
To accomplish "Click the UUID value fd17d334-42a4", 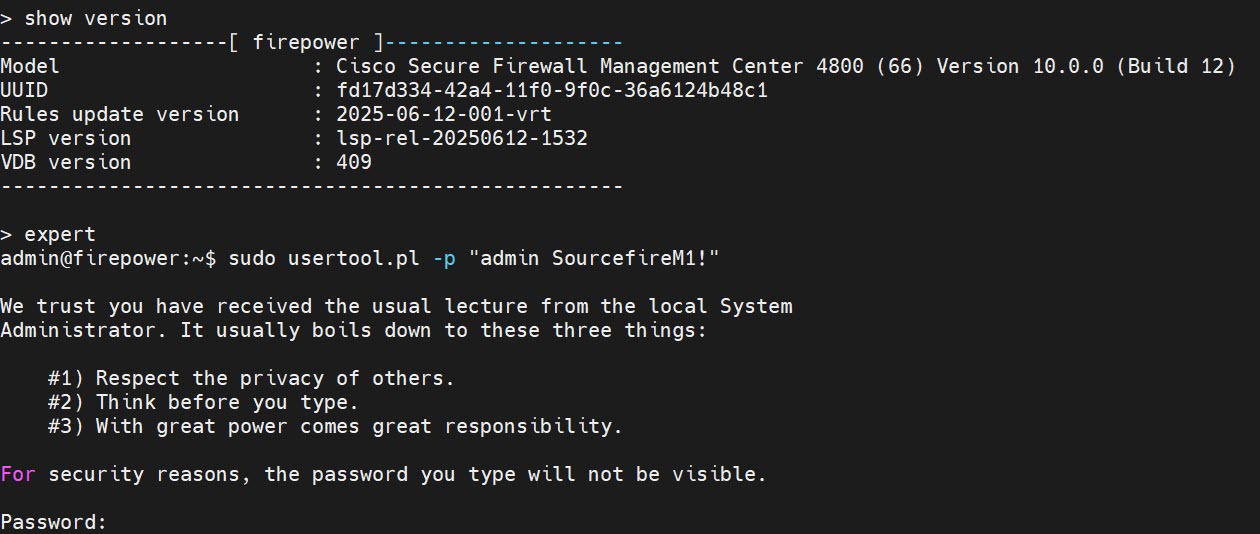I will point(551,90).
